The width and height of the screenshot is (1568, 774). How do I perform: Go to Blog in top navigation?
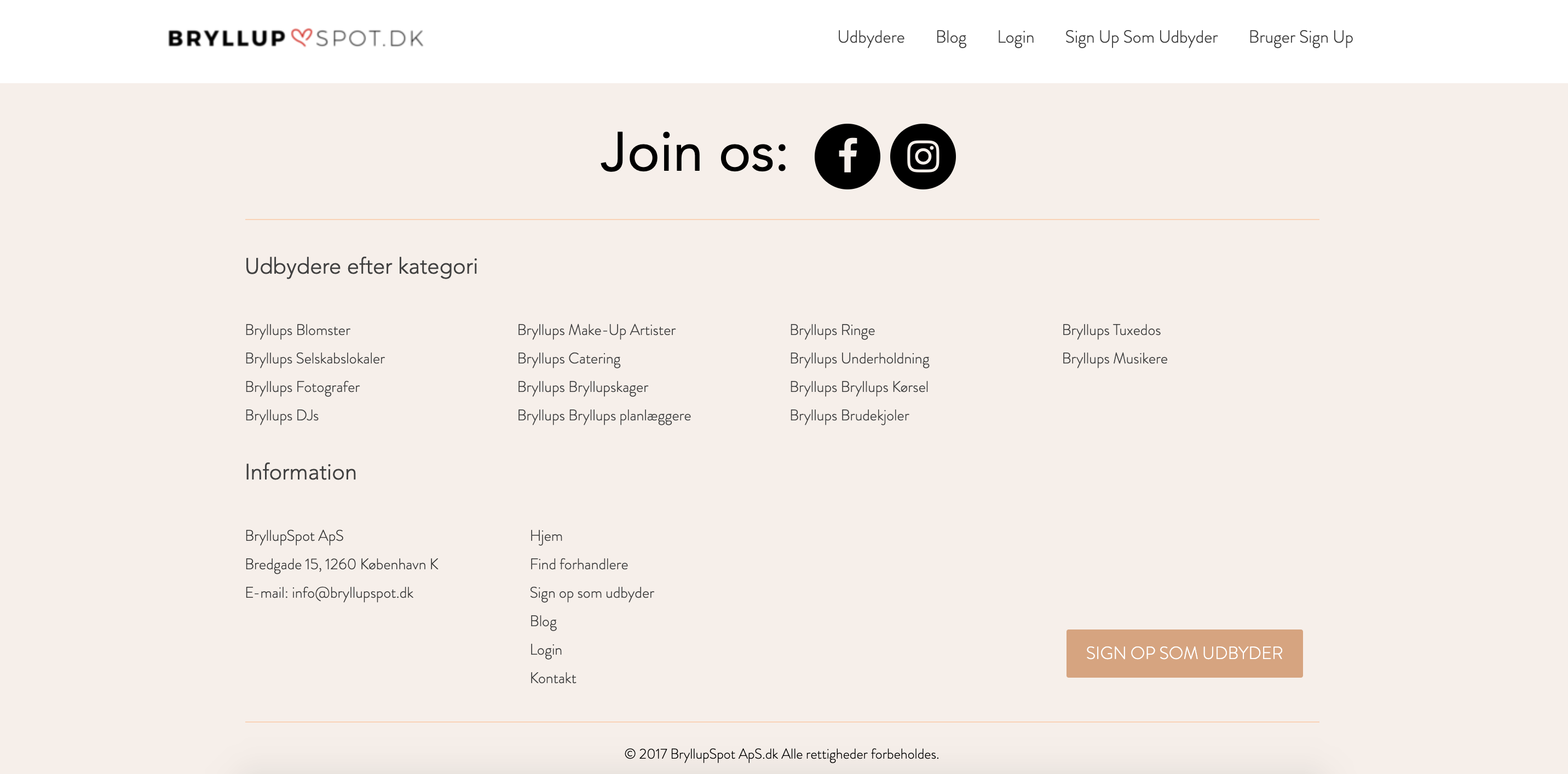(x=950, y=37)
